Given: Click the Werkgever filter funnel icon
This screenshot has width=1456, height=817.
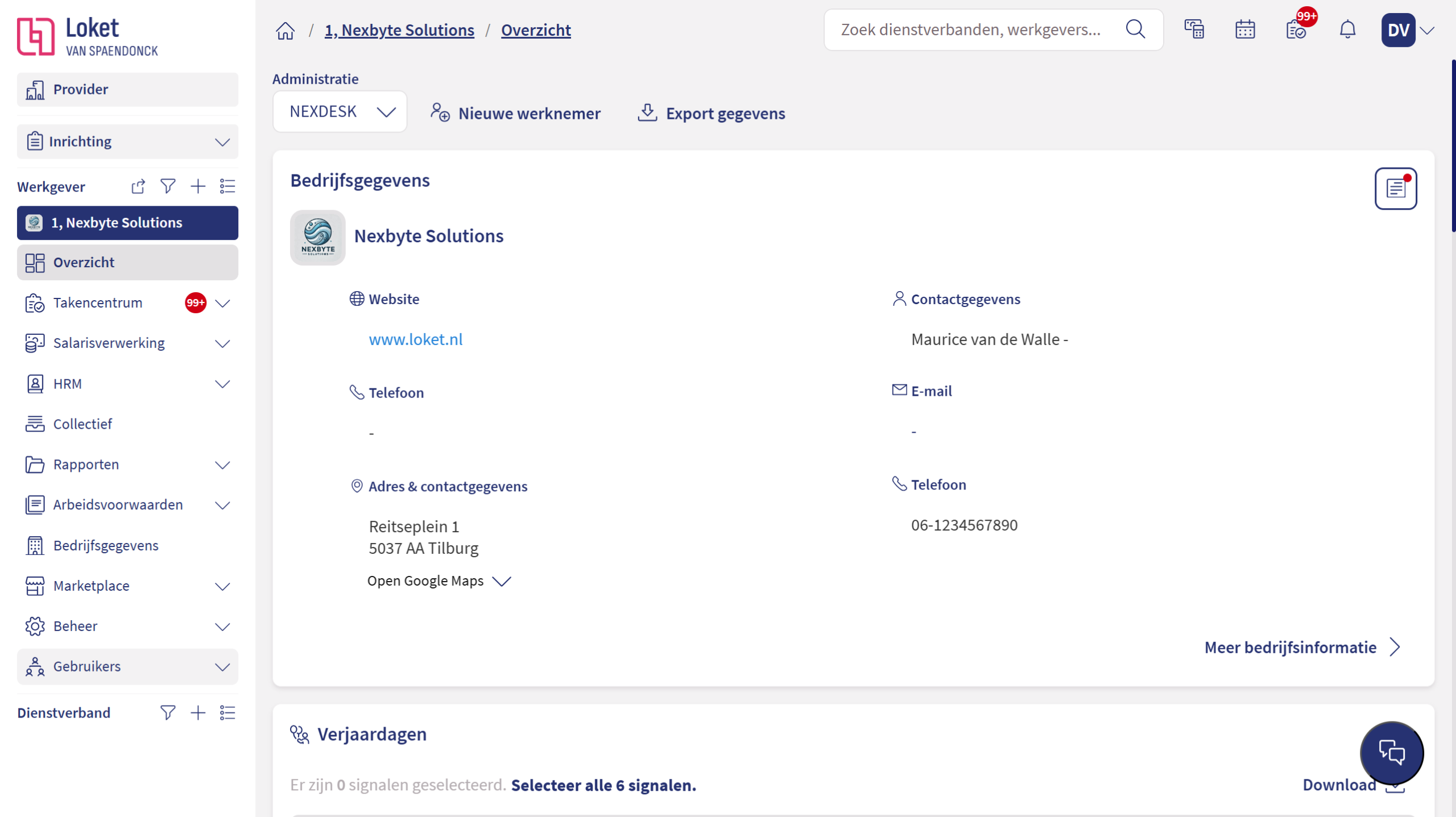Looking at the screenshot, I should tap(168, 186).
